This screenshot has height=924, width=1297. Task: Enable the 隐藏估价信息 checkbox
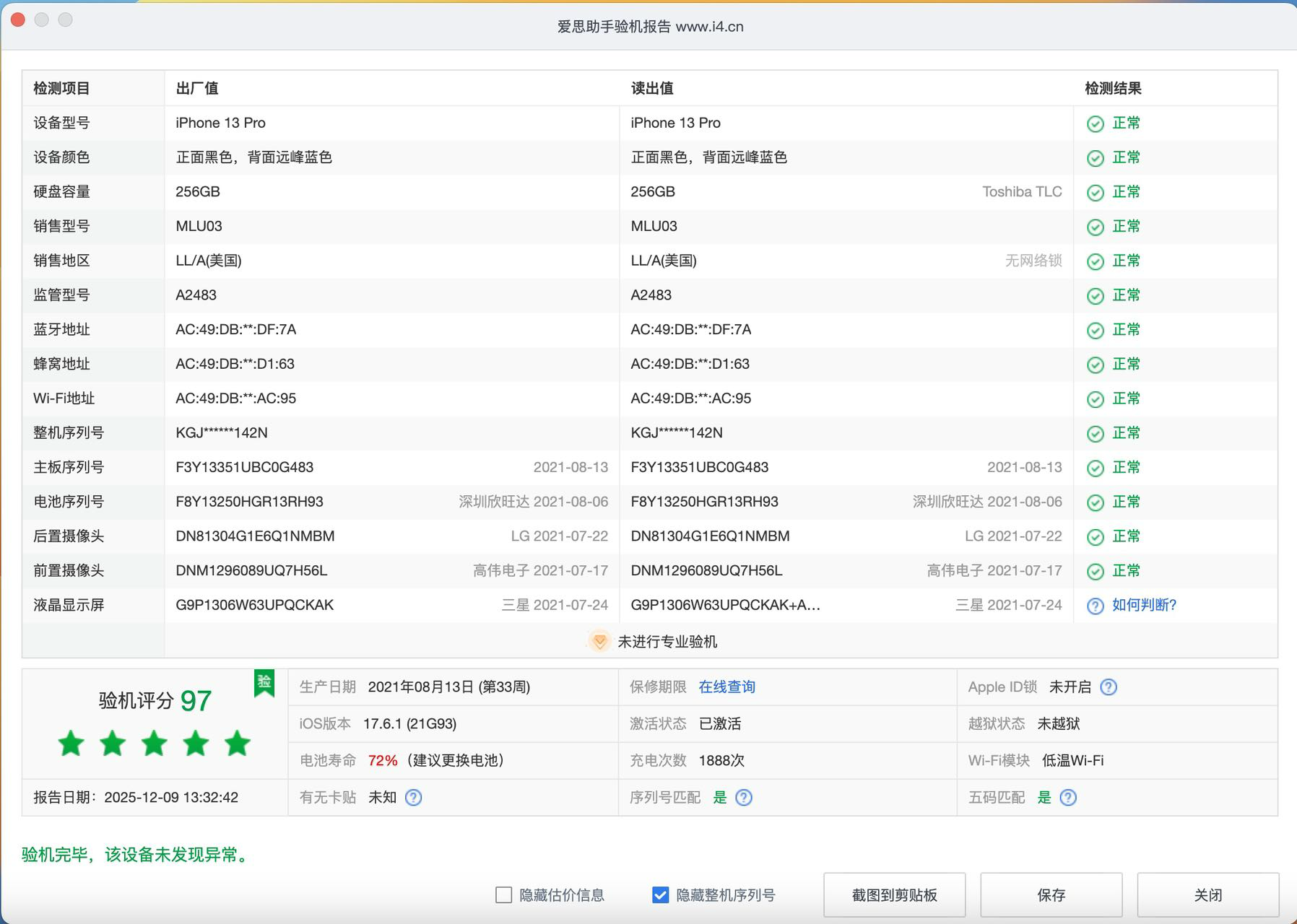pos(503,895)
